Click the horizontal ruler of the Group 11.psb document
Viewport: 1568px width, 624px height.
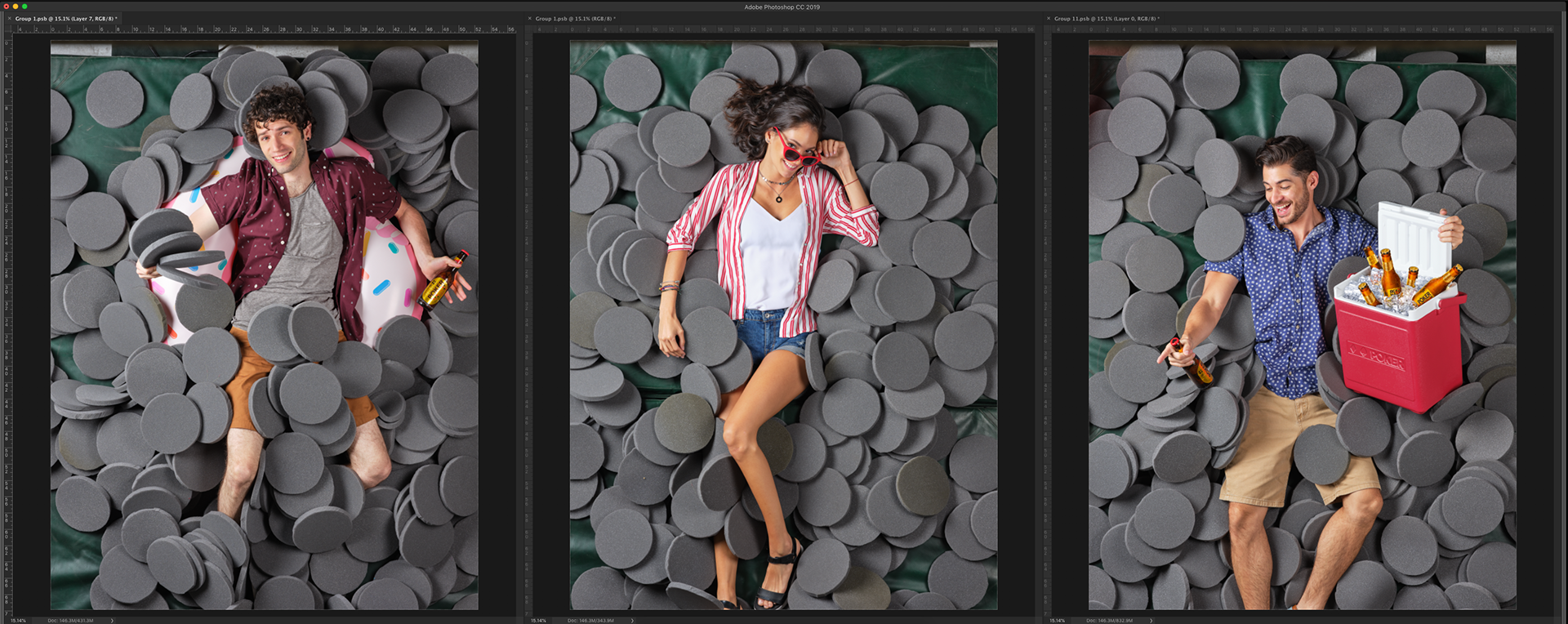[x=1304, y=29]
